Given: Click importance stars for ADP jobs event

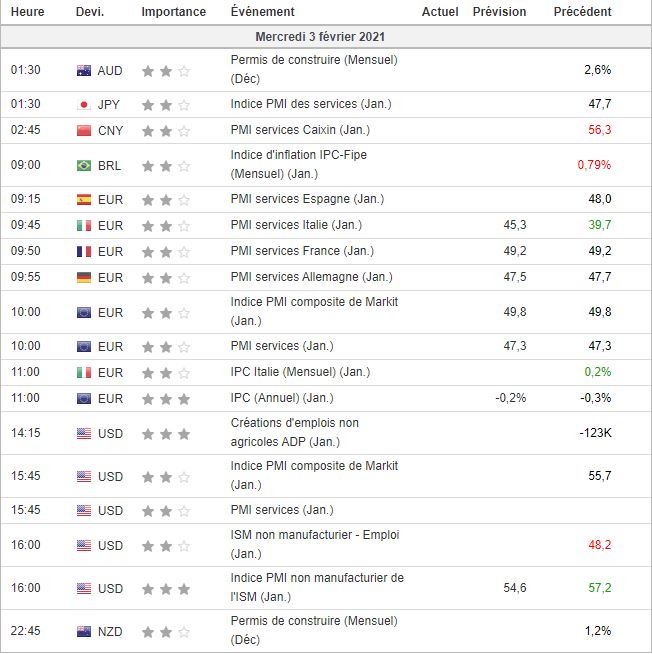Looking at the screenshot, I should point(166,433).
